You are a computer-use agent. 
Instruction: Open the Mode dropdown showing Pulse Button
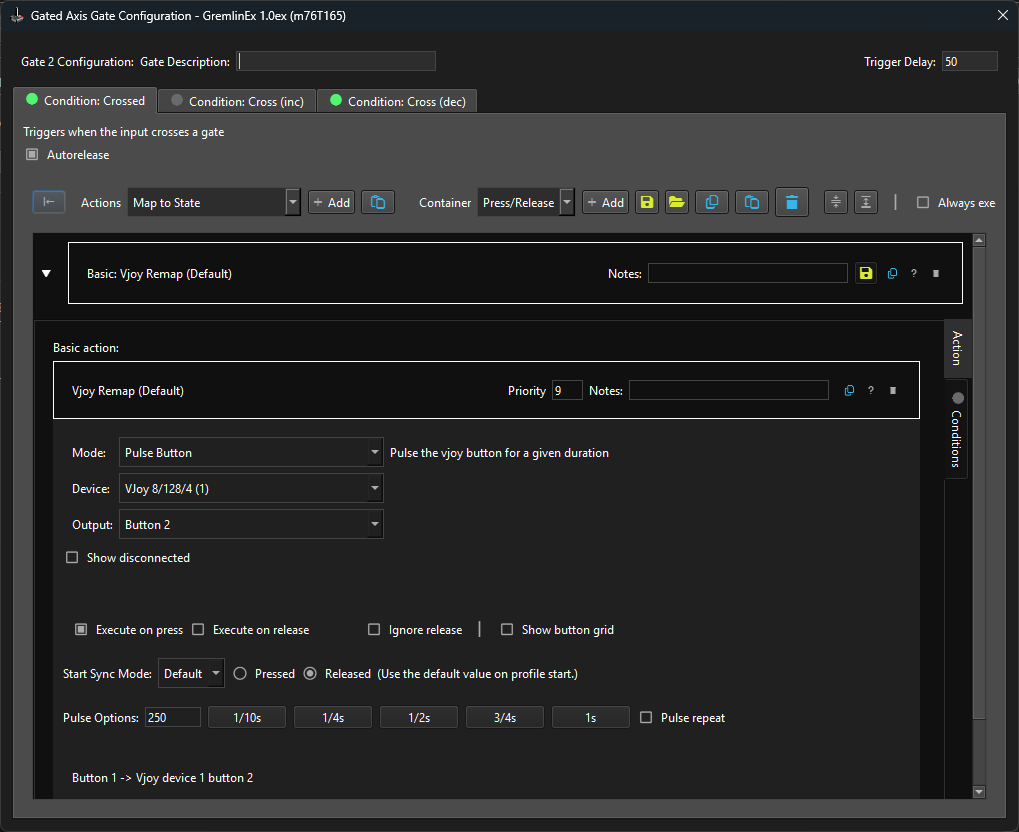[250, 453]
